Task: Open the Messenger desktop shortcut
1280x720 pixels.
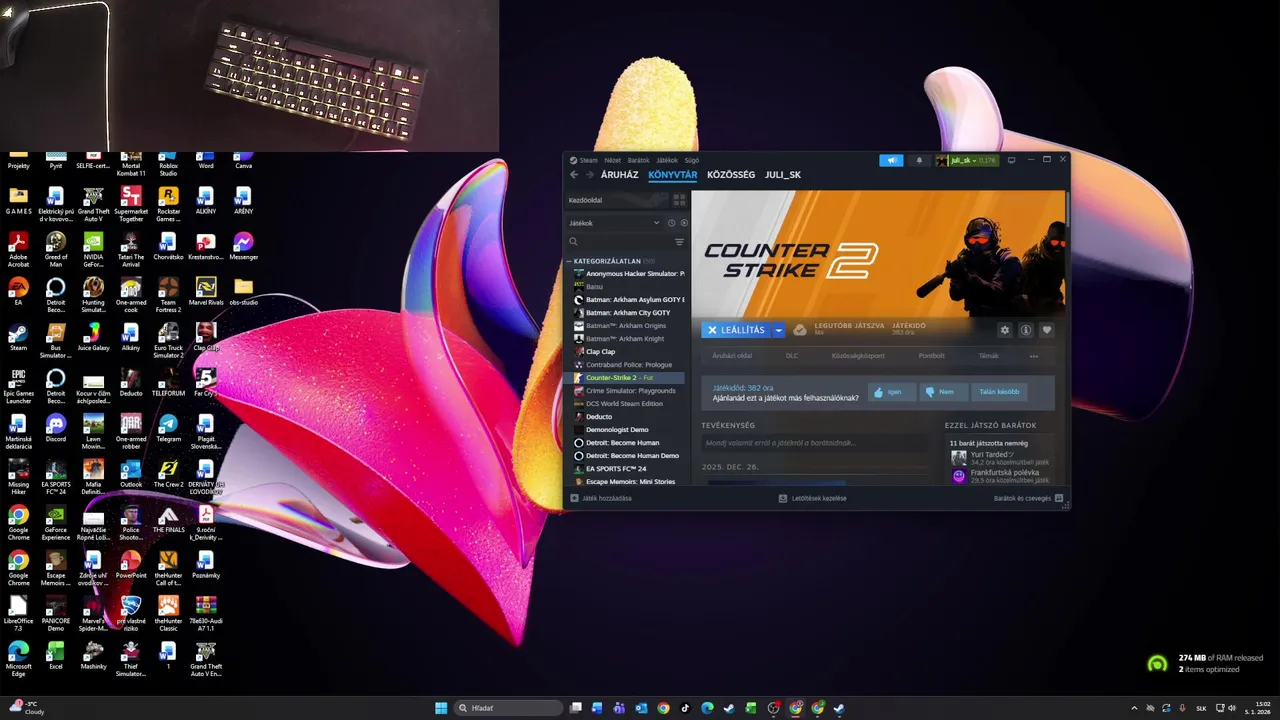Action: 243,247
